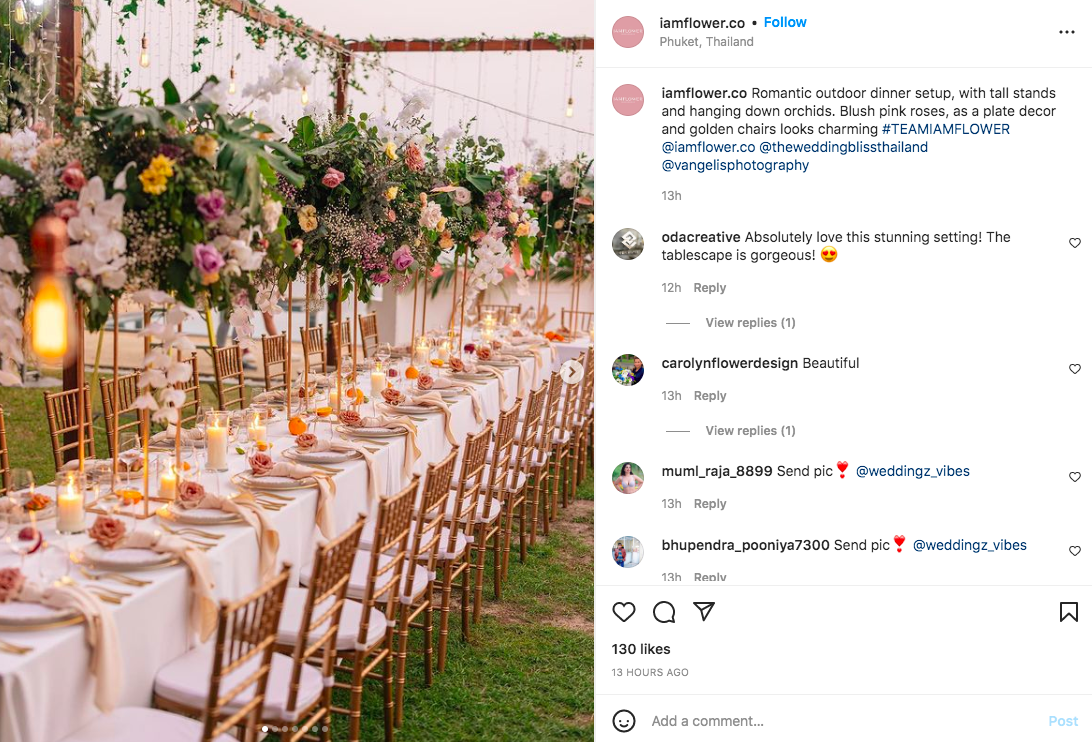1092x742 pixels.
Task: View the 130 likes list
Action: tap(641, 649)
